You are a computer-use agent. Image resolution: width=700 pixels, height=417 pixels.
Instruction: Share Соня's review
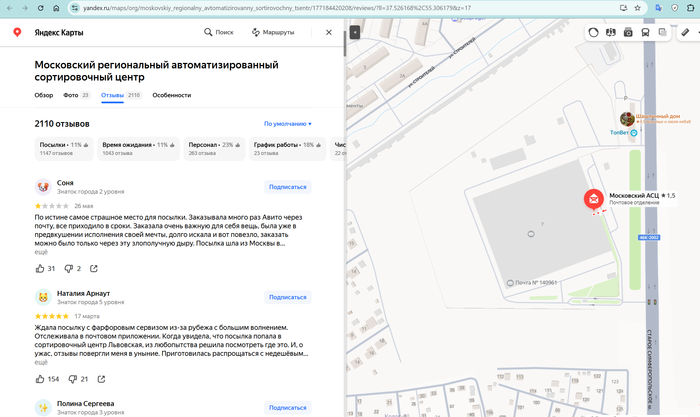(94, 268)
